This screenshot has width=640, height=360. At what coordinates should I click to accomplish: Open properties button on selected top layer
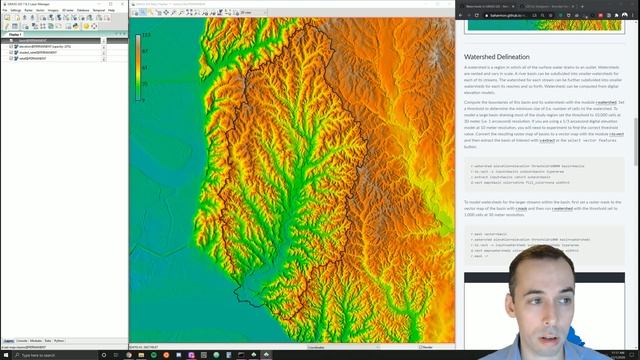pyautogui.click(x=104, y=41)
